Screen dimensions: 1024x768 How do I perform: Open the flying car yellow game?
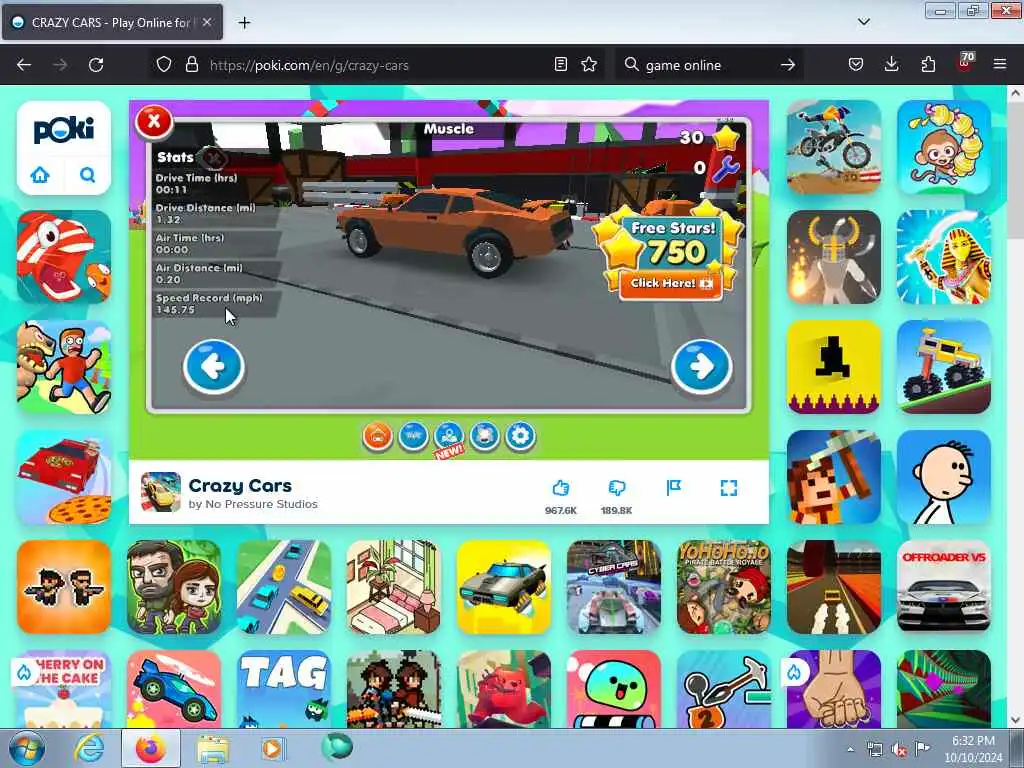point(504,586)
